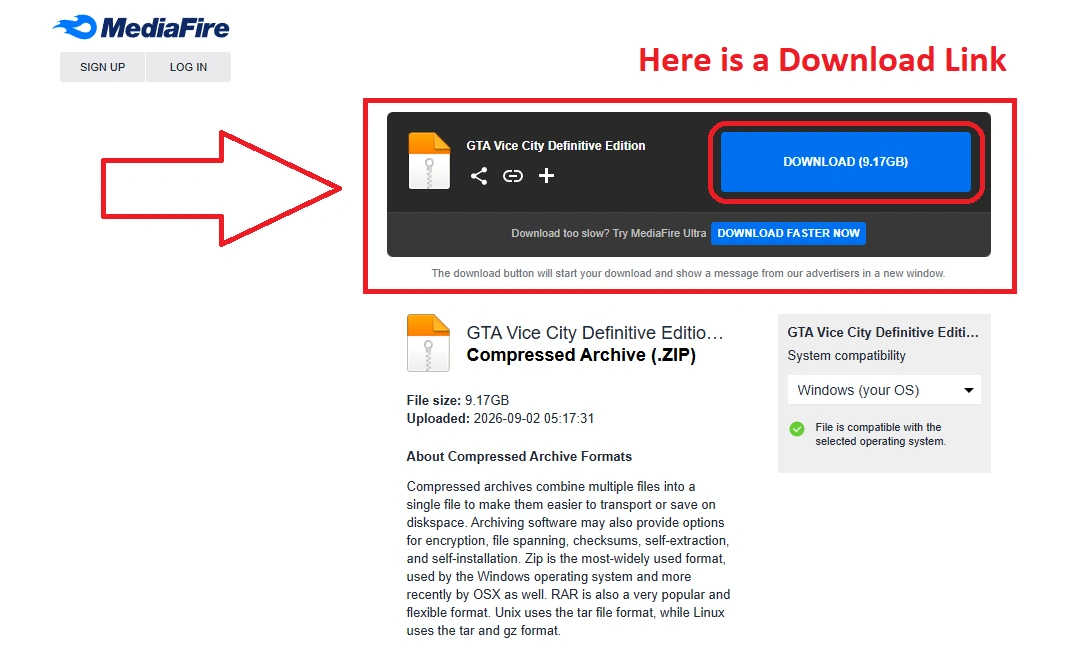The height and width of the screenshot is (658, 1069).
Task: Click GTA Vice City Definitive Edition title in download bar
Action: (x=556, y=146)
